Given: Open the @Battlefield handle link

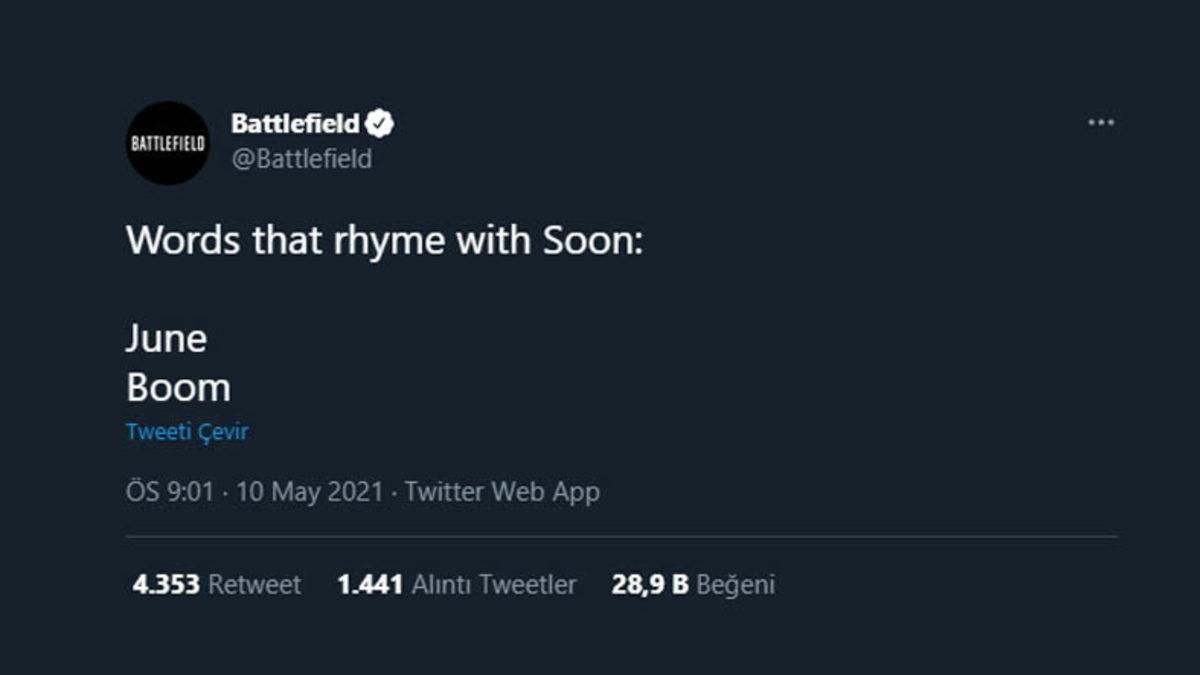Looking at the screenshot, I should (x=301, y=159).
